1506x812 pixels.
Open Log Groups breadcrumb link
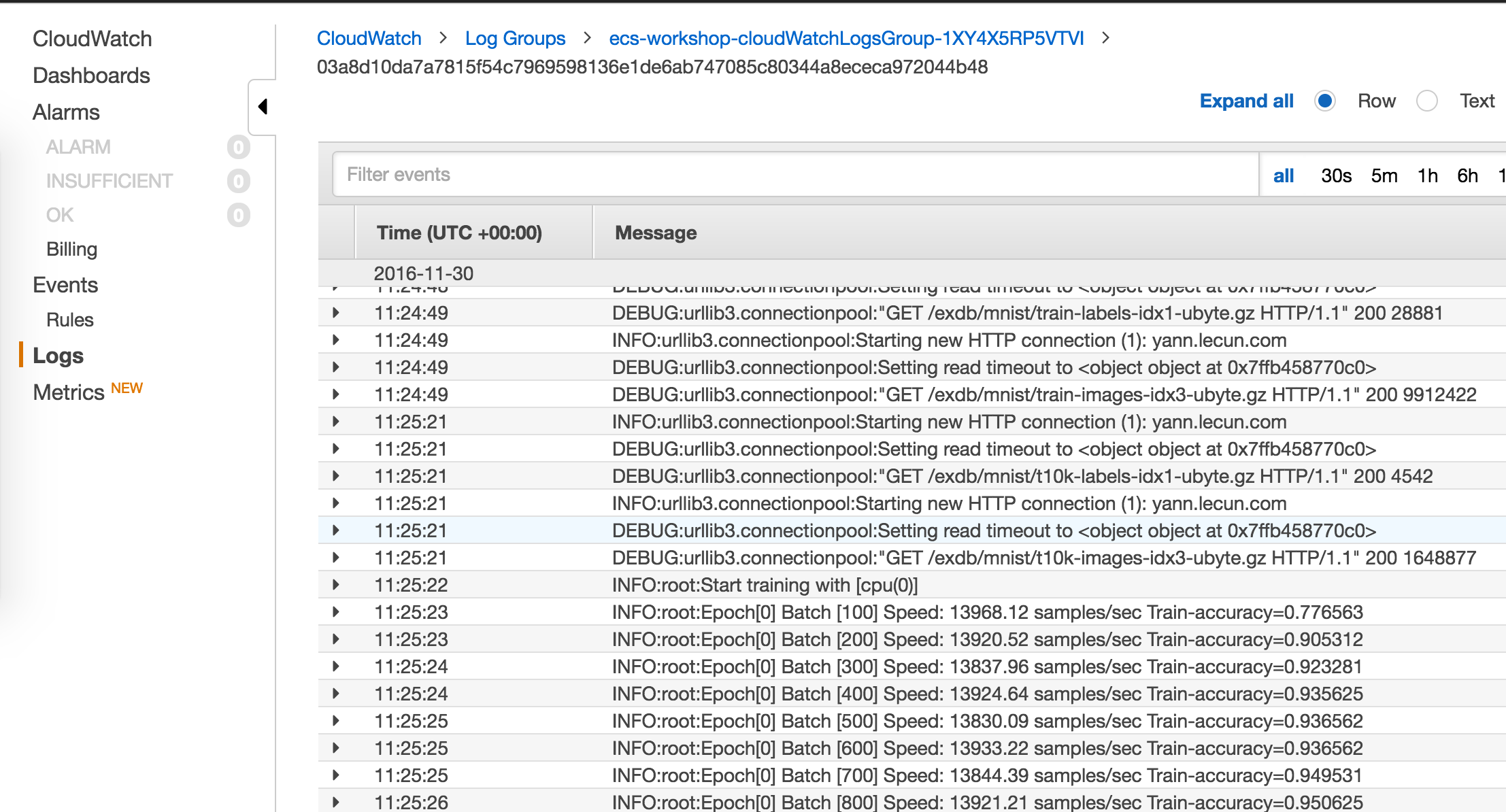(515, 38)
